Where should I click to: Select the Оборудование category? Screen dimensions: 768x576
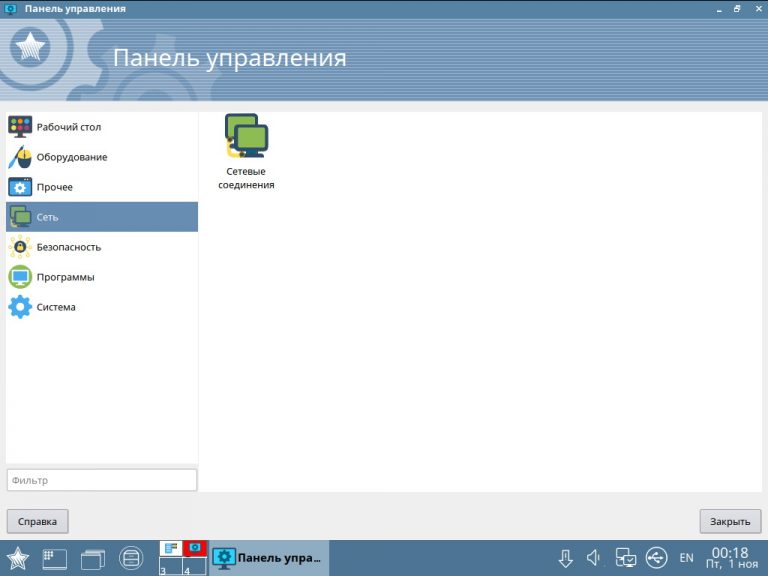(x=102, y=157)
